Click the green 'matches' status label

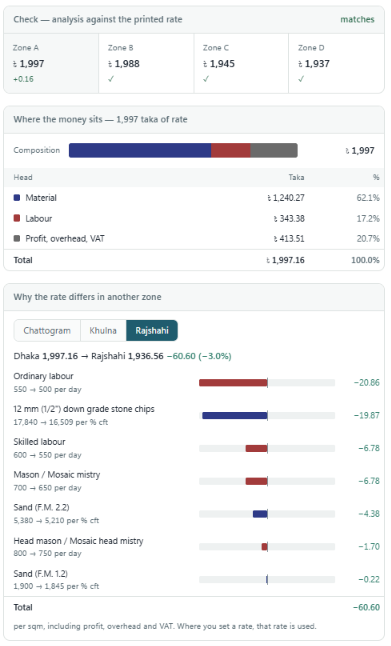(x=357, y=19)
